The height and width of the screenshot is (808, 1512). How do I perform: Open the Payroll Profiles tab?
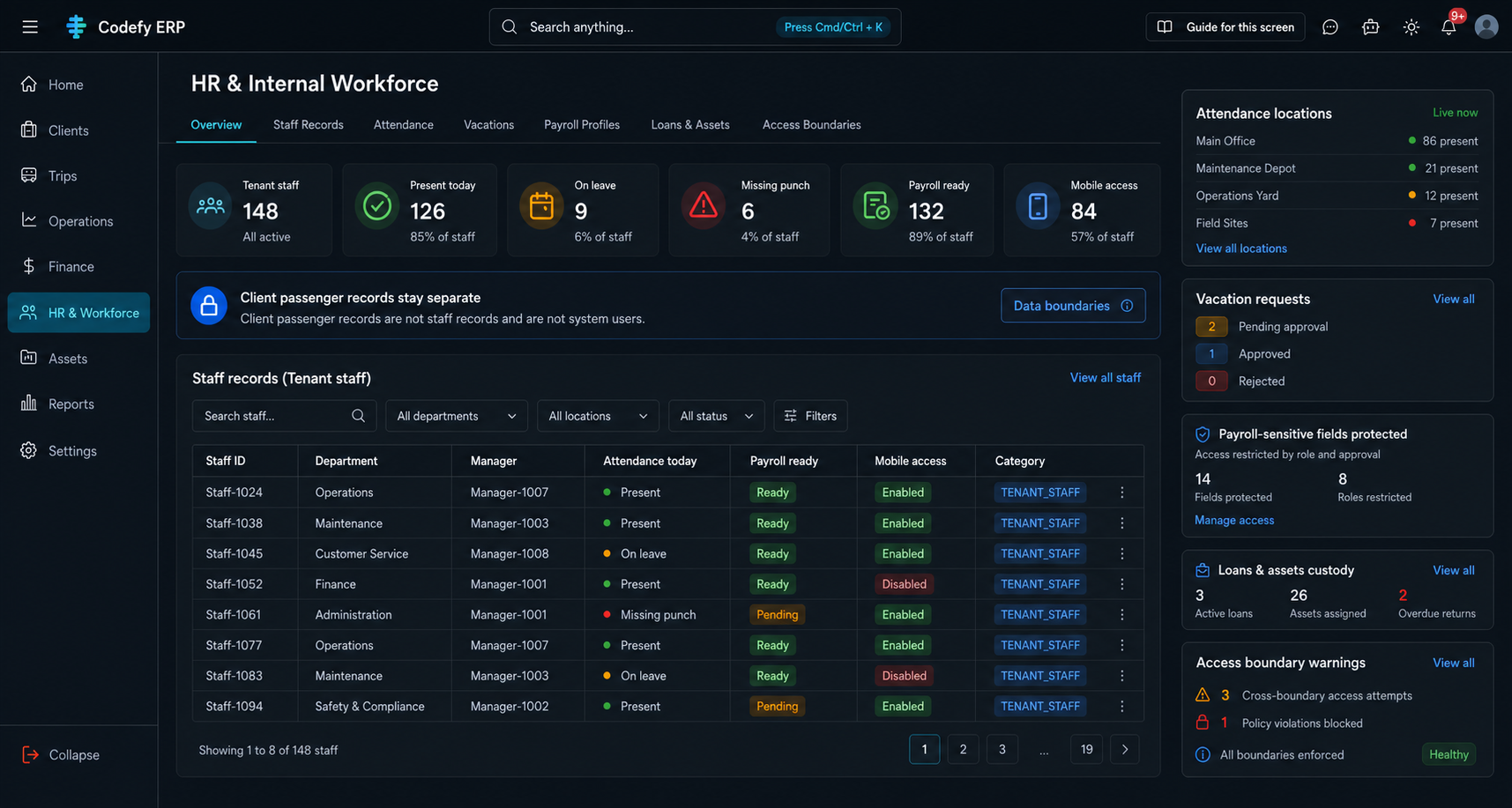tap(582, 125)
